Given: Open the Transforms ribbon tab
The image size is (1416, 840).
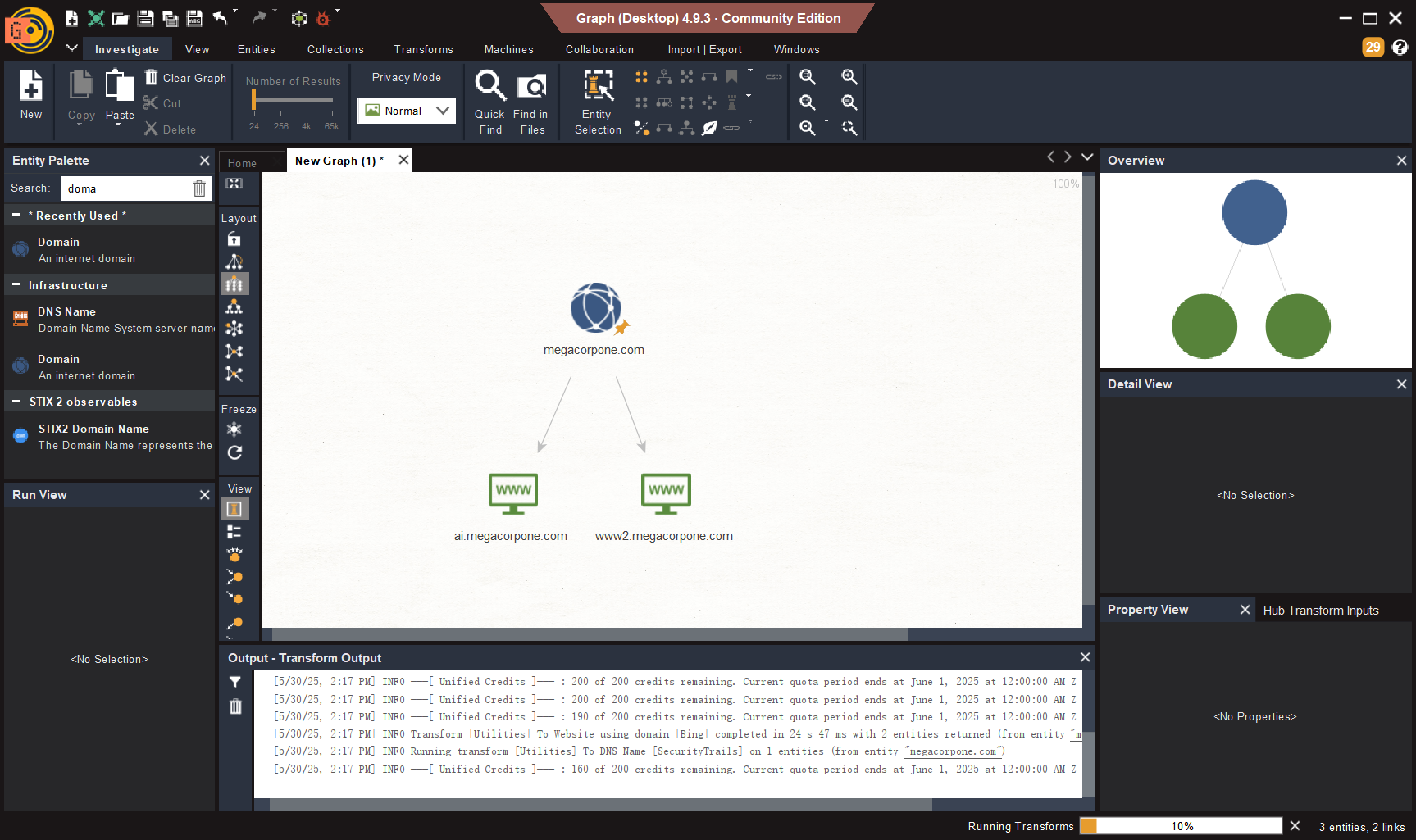Looking at the screenshot, I should point(423,49).
